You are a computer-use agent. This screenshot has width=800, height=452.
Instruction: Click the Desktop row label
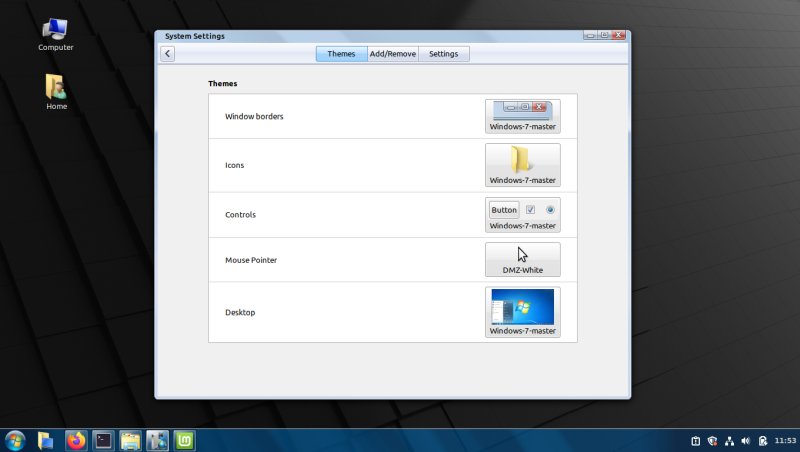pos(240,312)
